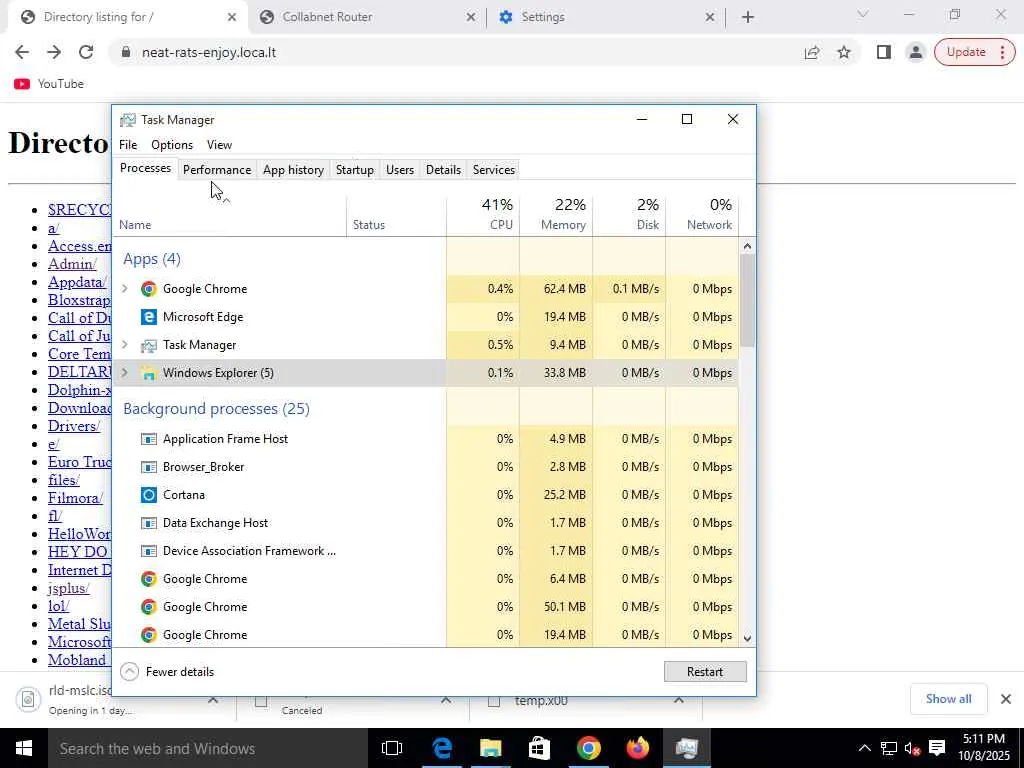Open the View menu in Task Manager
1024x768 pixels.
point(219,145)
